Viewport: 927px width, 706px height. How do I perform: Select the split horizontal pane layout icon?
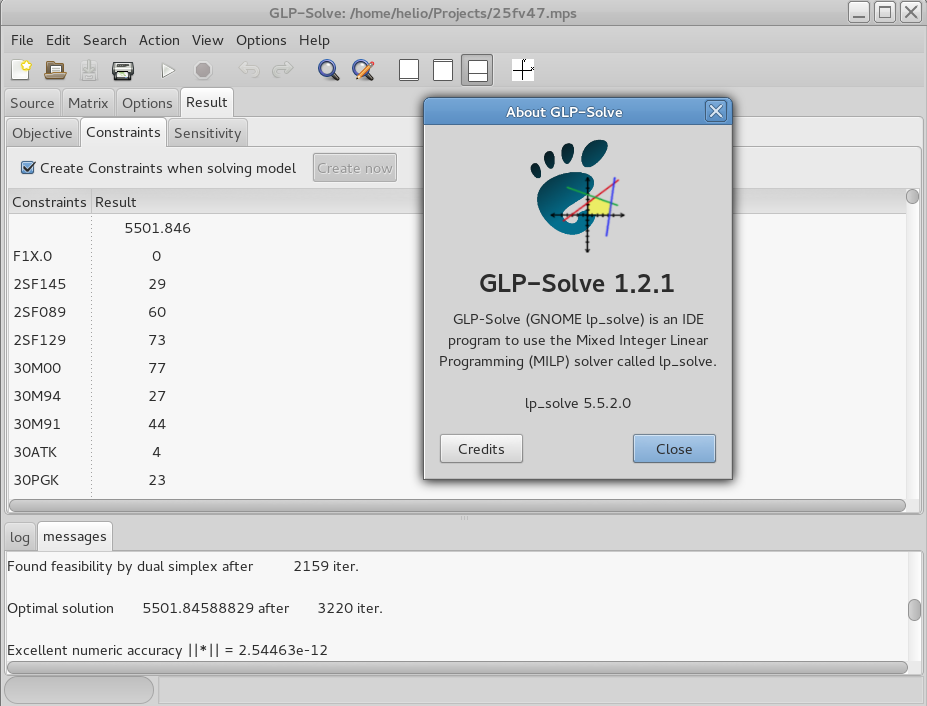coord(477,70)
